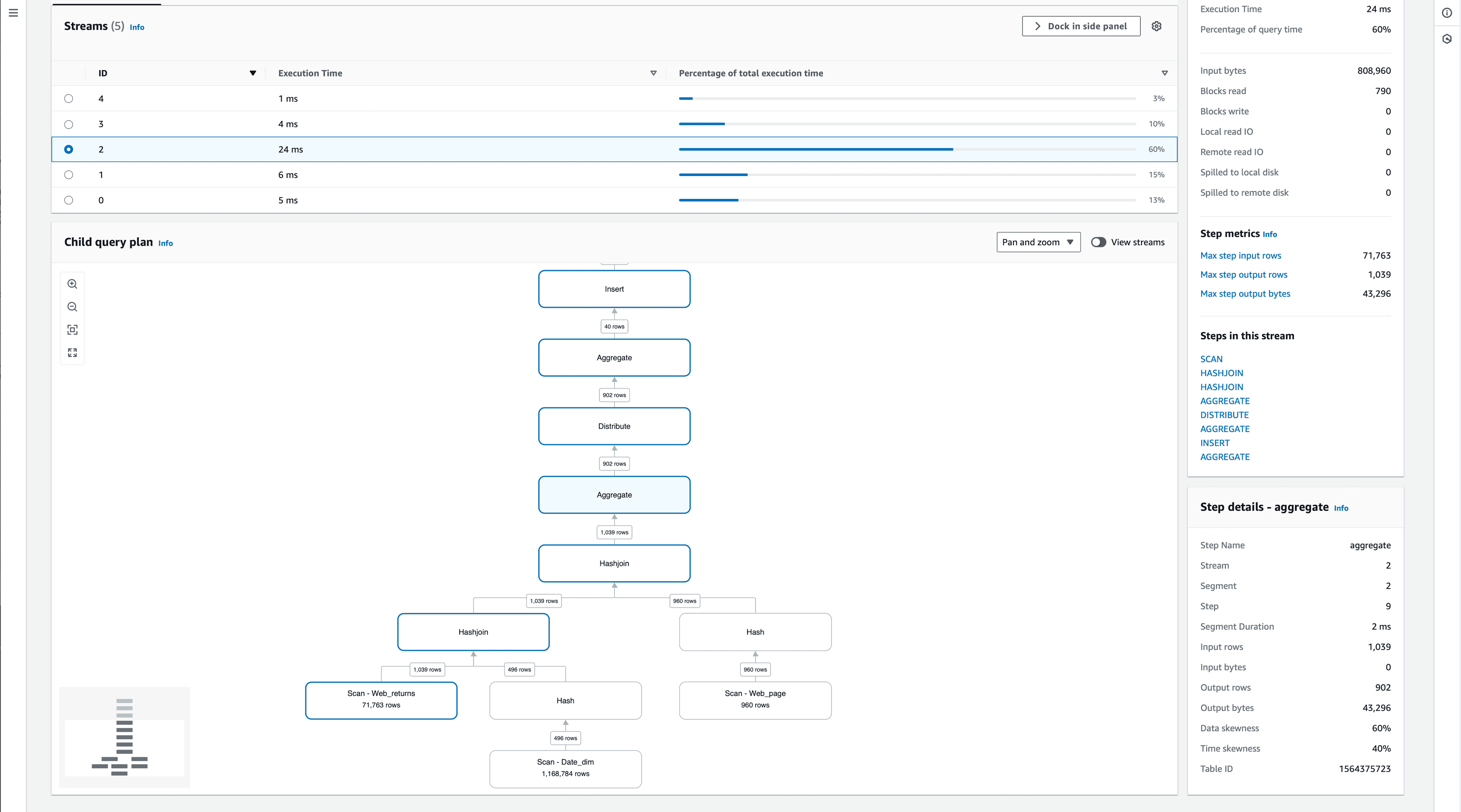1461x812 pixels.
Task: Expand query plan to full screen
Action: coord(72,352)
